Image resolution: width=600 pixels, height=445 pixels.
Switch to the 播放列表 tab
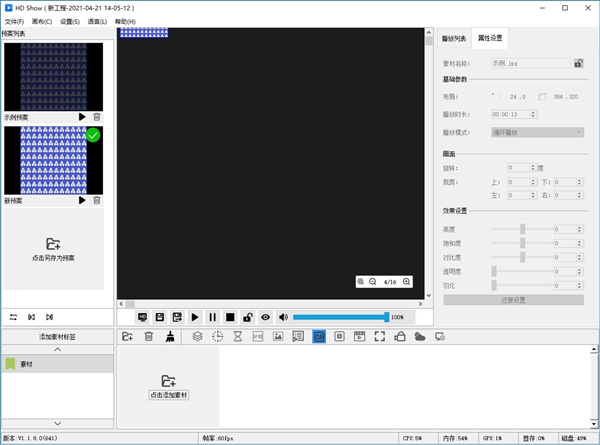pyautogui.click(x=454, y=38)
